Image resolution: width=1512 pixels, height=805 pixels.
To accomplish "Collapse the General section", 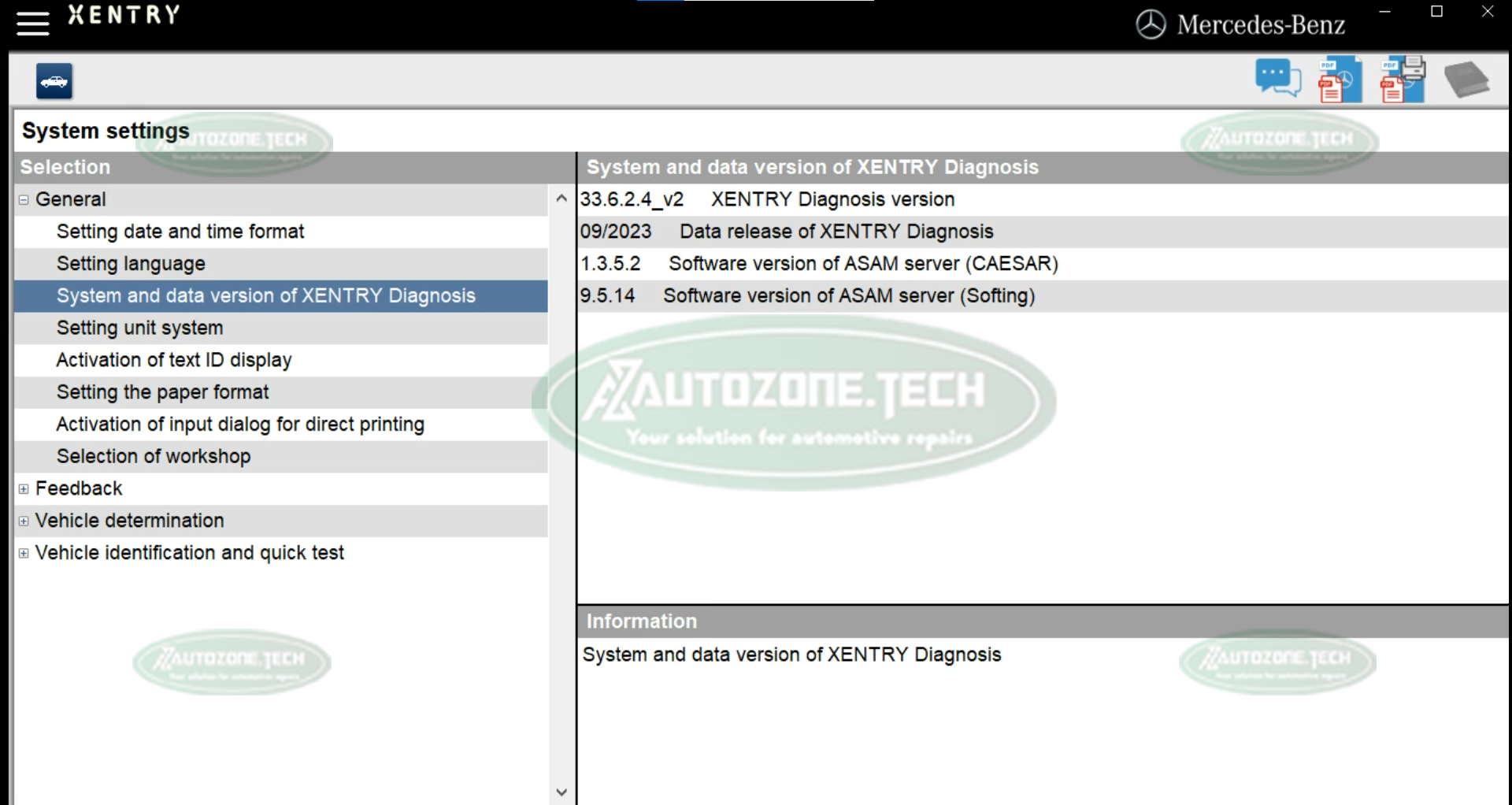I will pos(23,199).
